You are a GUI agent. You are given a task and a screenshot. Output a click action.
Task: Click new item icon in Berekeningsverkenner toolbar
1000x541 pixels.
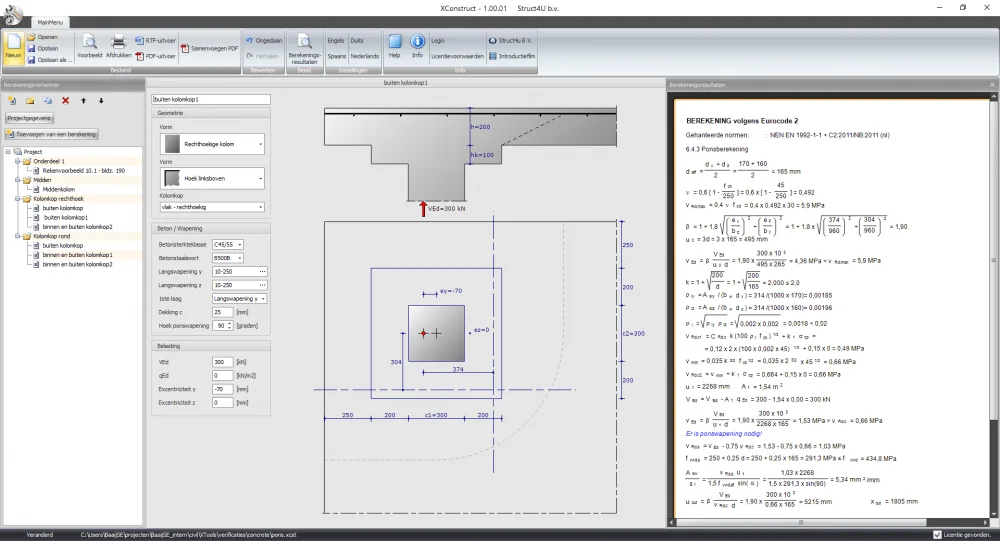coord(11,101)
